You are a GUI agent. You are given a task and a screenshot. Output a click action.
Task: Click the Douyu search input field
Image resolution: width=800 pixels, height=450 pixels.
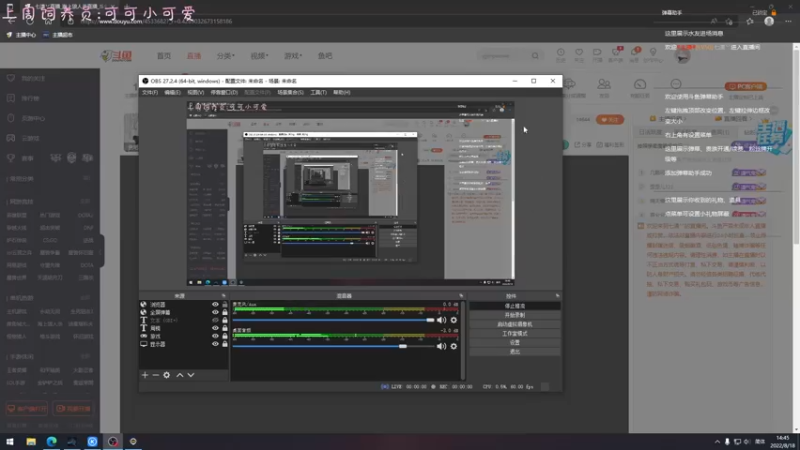coord(504,56)
